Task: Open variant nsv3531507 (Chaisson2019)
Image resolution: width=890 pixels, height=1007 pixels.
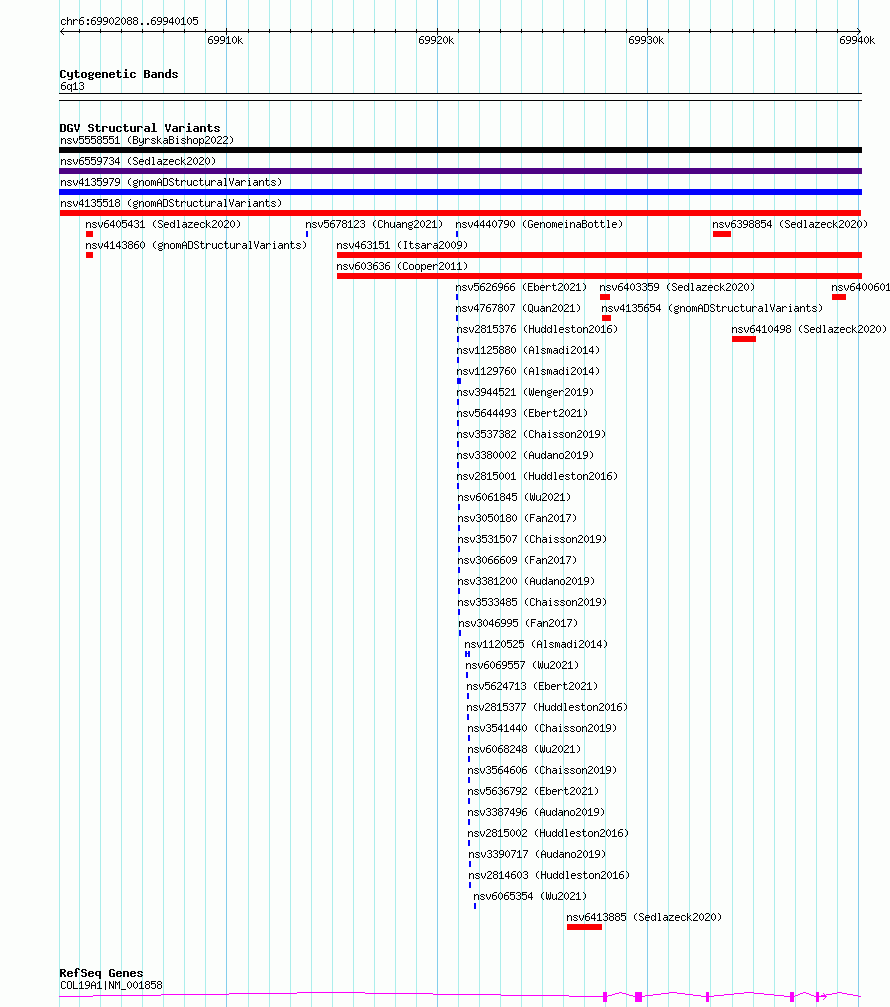Action: [532, 539]
